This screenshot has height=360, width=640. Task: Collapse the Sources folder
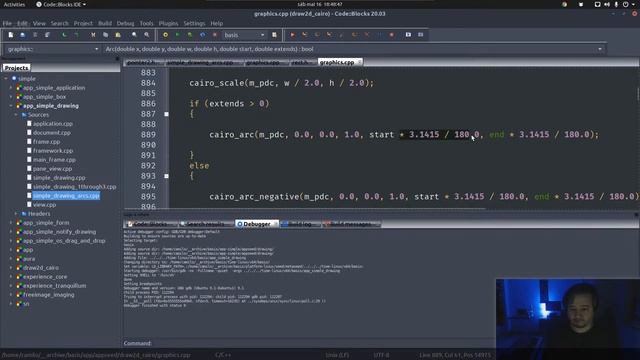point(16,115)
